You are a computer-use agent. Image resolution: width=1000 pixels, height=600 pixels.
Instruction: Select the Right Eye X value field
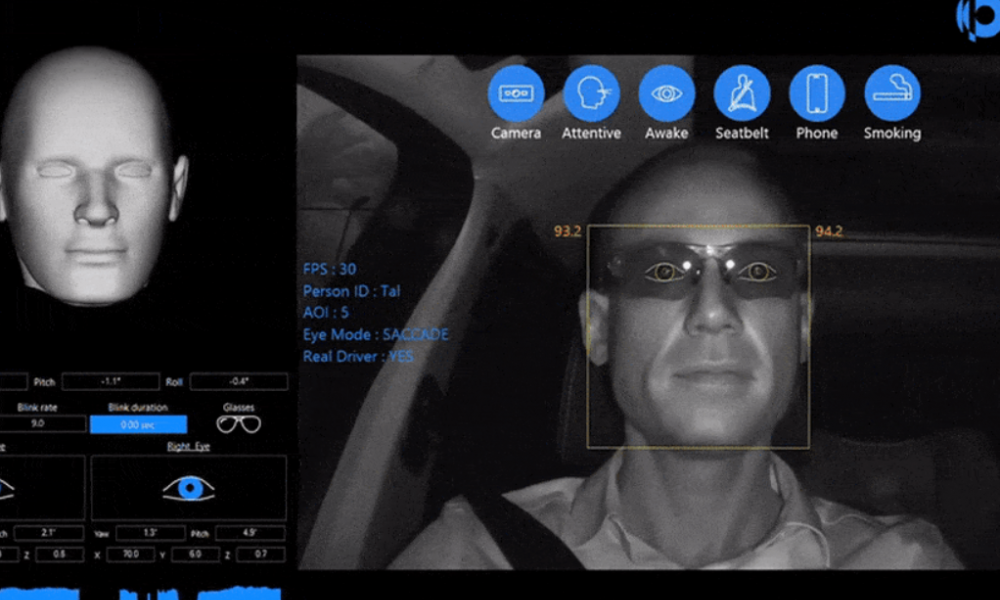[x=131, y=555]
